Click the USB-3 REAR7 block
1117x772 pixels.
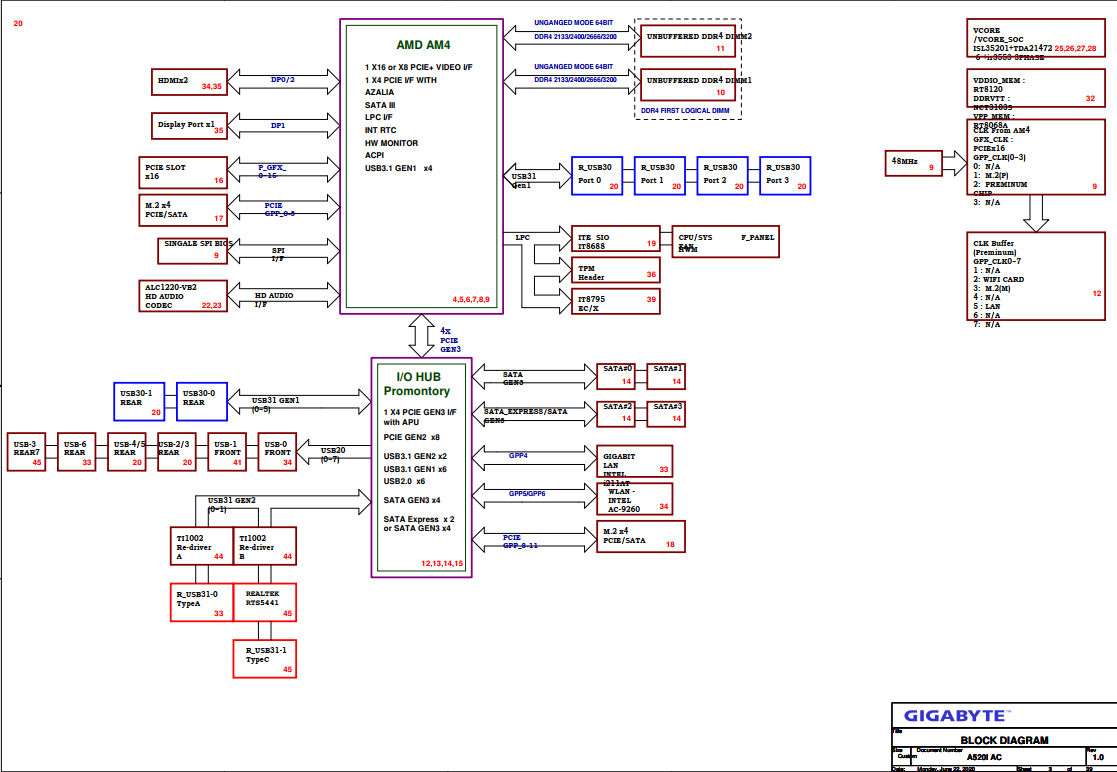(27, 452)
